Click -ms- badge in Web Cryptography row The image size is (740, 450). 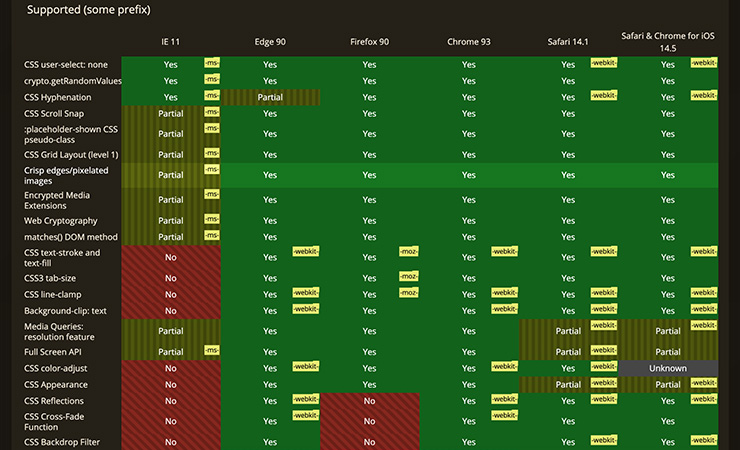tap(212, 219)
